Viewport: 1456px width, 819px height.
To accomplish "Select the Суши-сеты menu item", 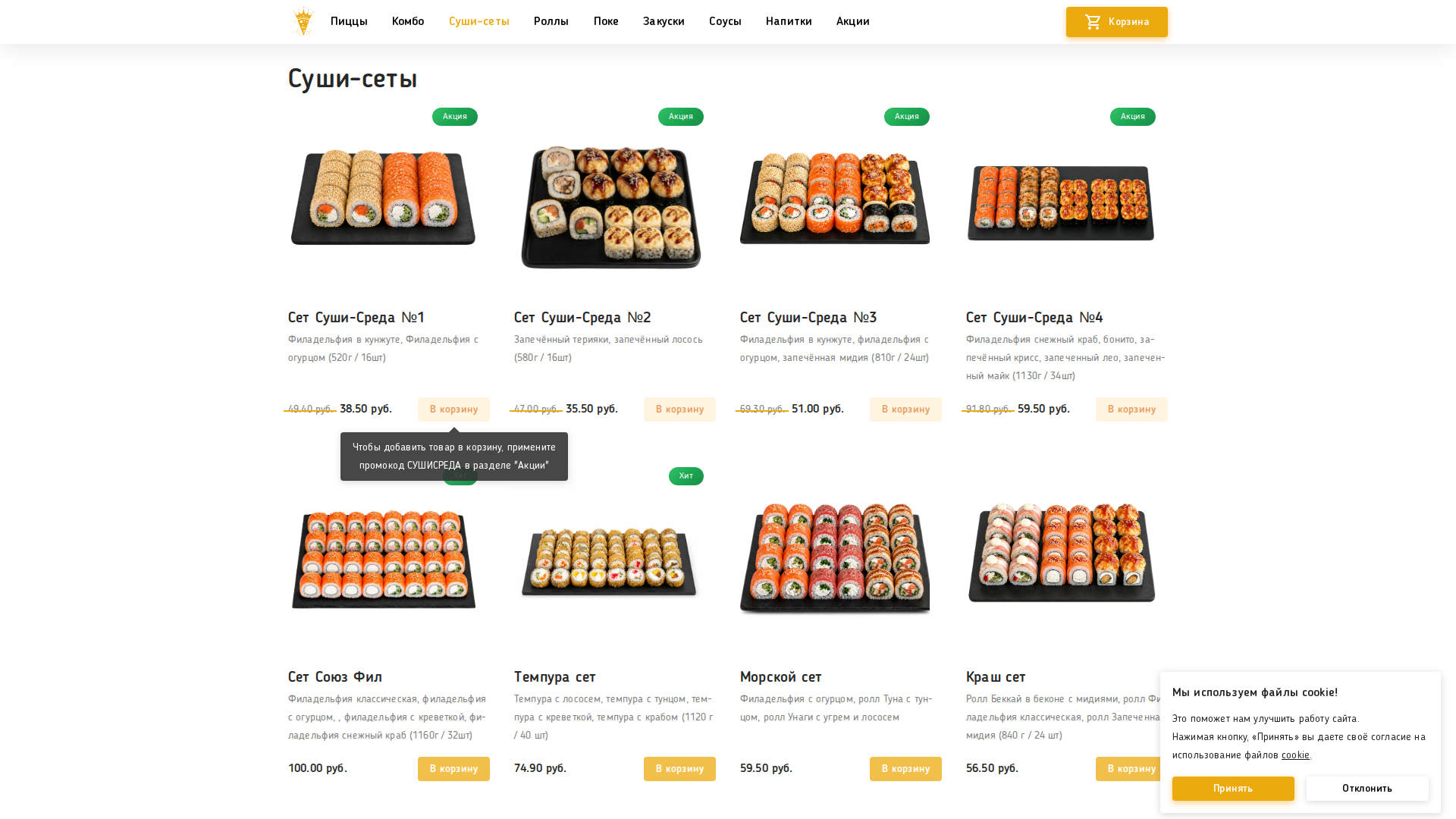I will [x=479, y=21].
